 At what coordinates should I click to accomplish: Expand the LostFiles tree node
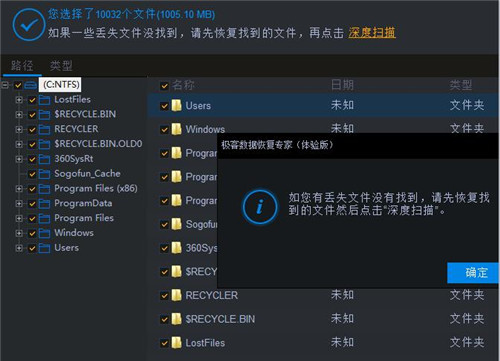point(19,100)
